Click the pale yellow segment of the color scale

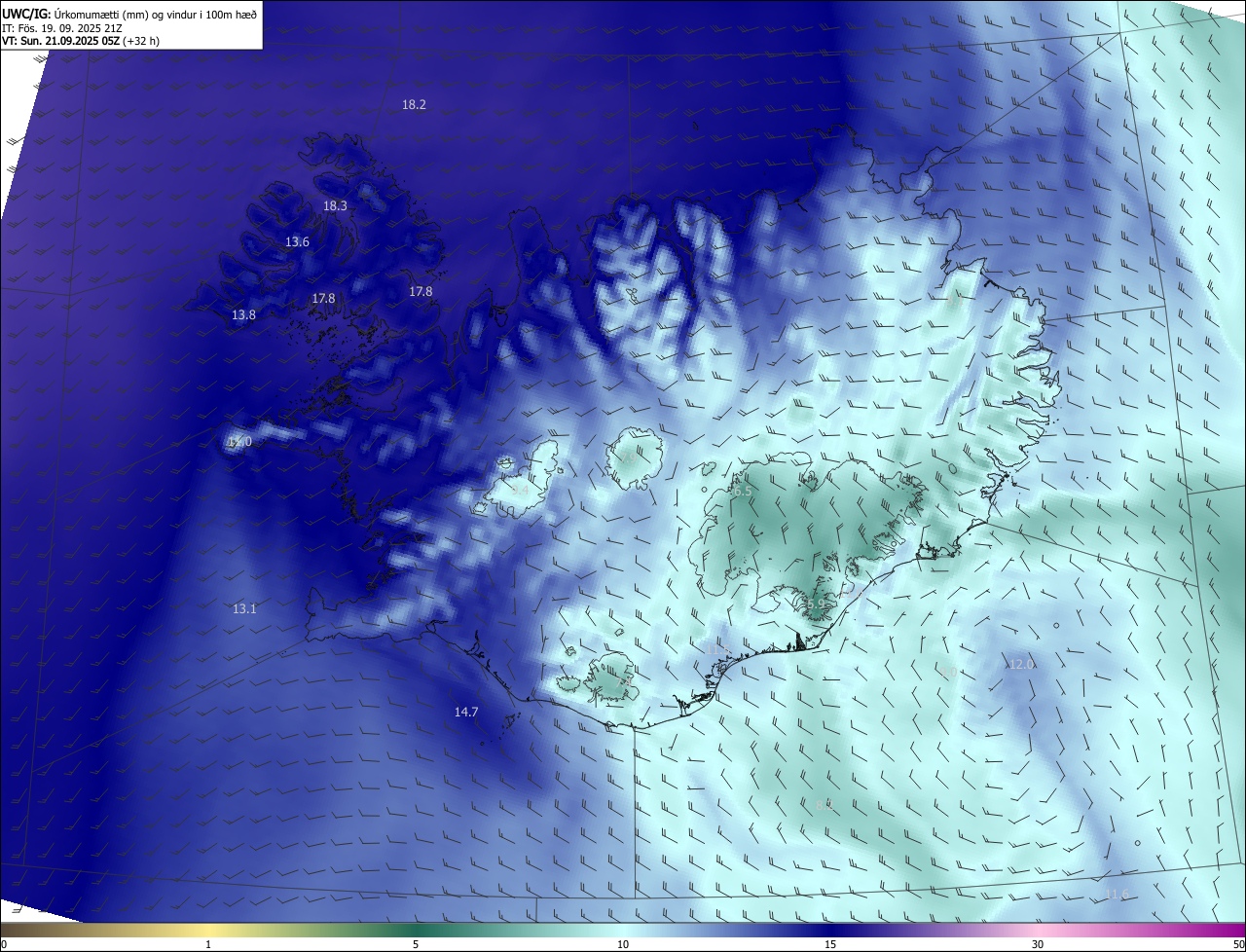[208, 931]
